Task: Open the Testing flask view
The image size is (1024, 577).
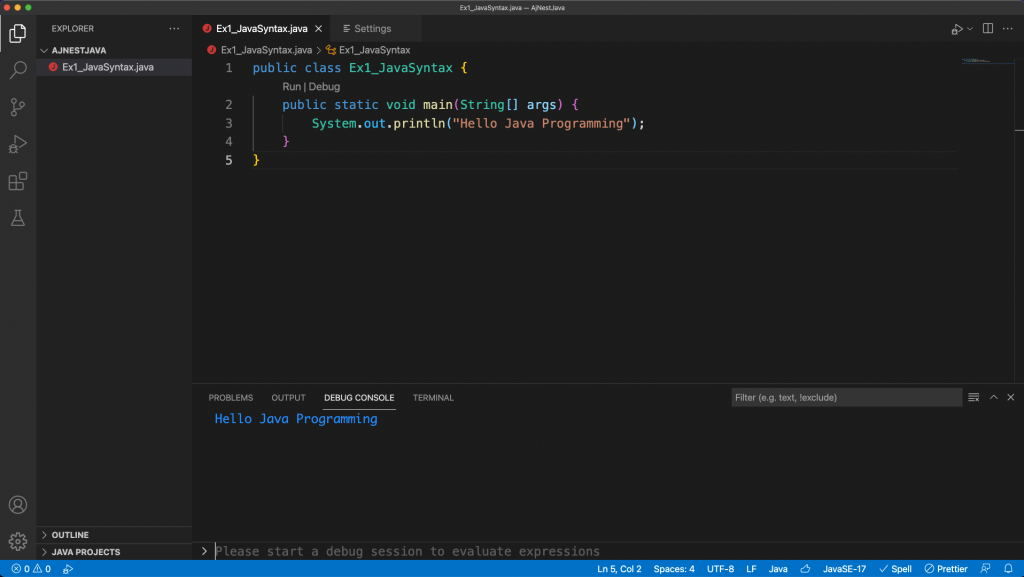Action: pyautogui.click(x=18, y=217)
